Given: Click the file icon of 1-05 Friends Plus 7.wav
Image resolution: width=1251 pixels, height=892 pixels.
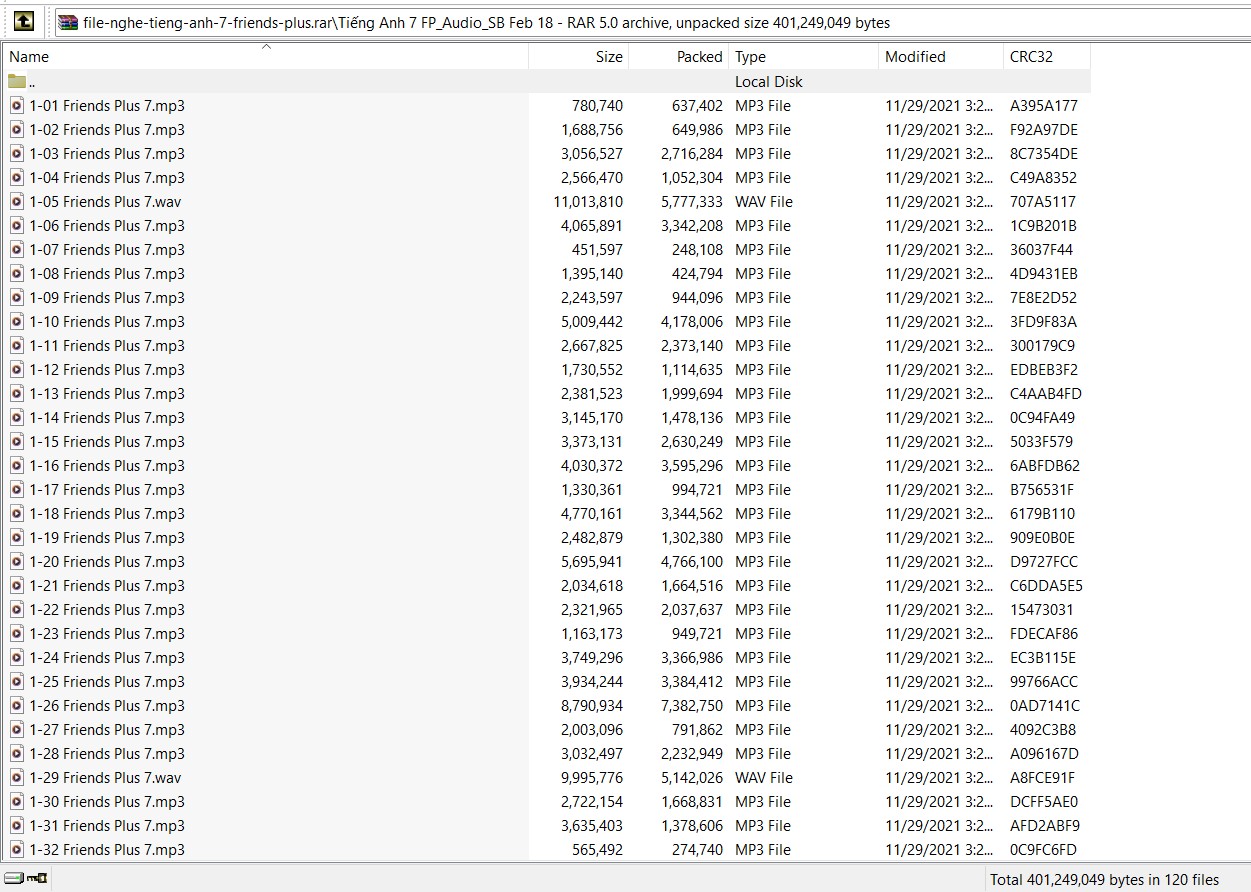Looking at the screenshot, I should 17,202.
